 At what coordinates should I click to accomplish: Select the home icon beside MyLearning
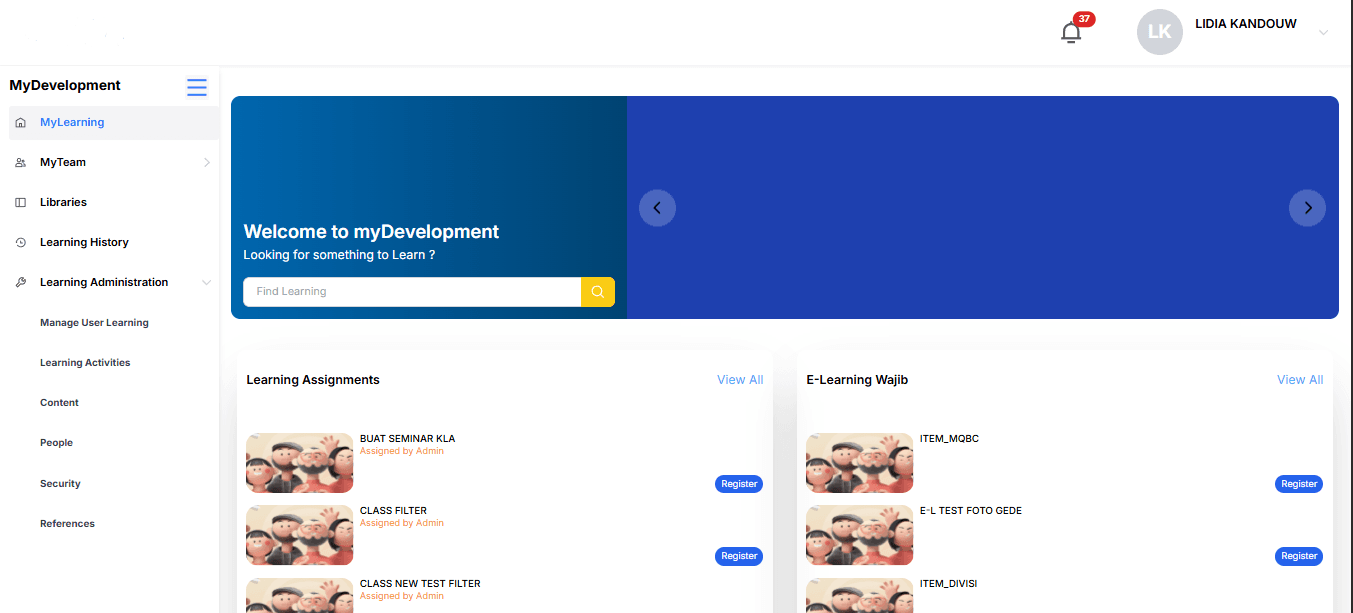[x=20, y=122]
